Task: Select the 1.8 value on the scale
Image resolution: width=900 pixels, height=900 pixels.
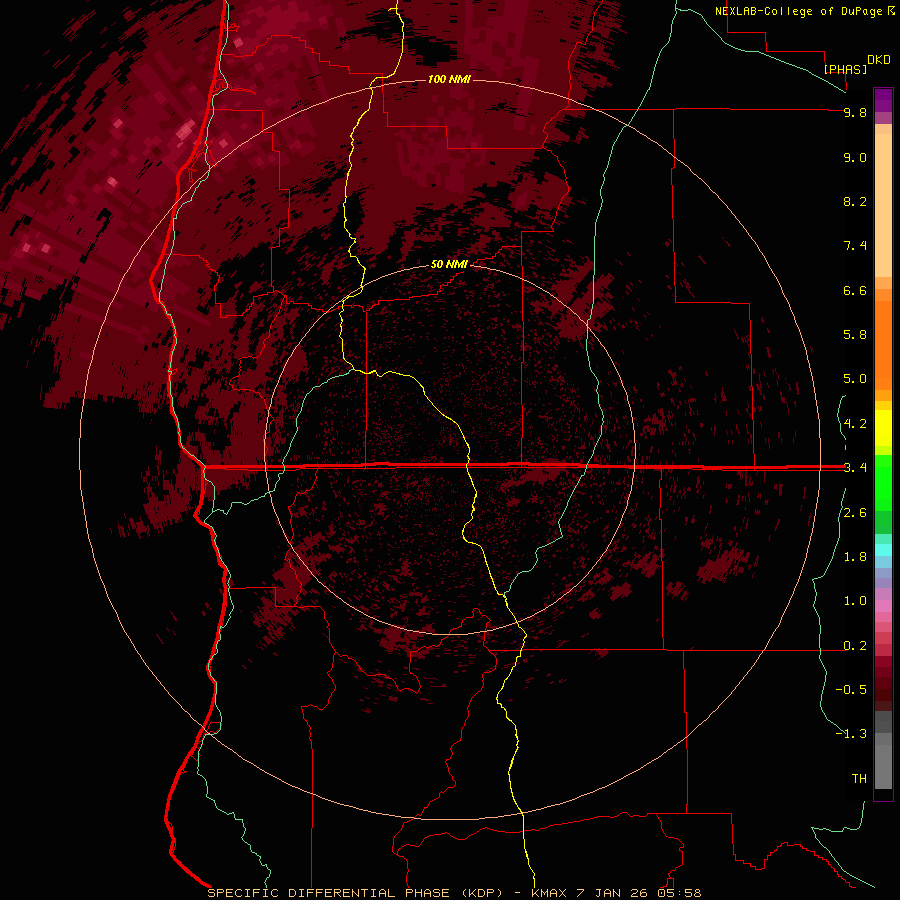Action: pos(855,557)
